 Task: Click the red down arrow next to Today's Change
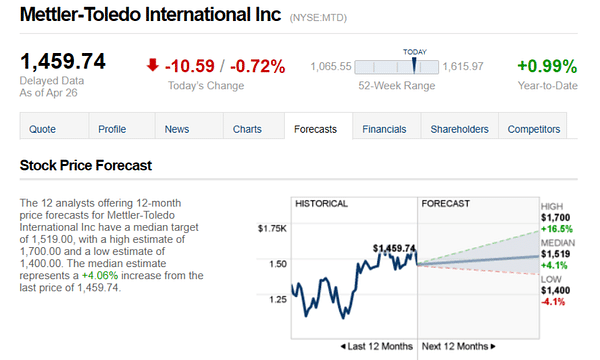pos(153,65)
